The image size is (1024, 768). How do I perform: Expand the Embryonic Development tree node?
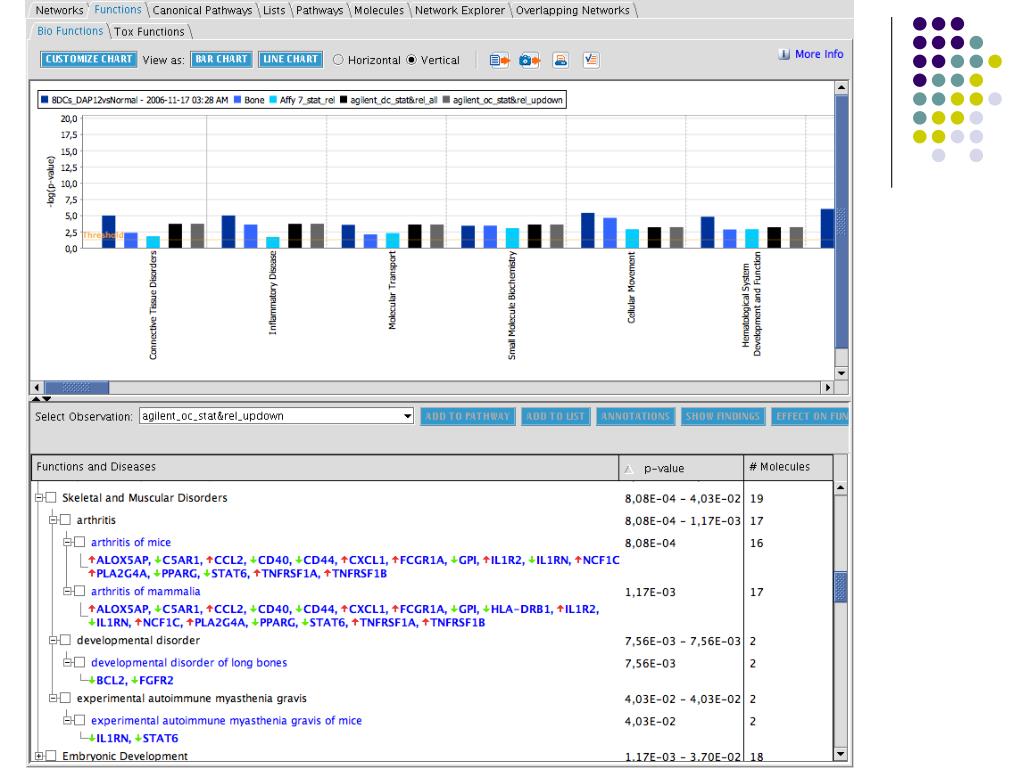tap(40, 757)
